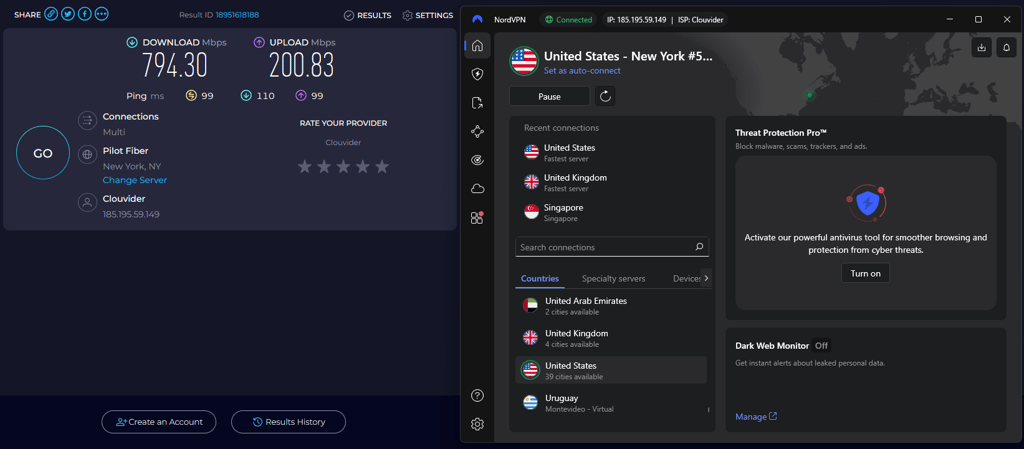Select recent connection United Kingdom Fastest server

point(614,182)
